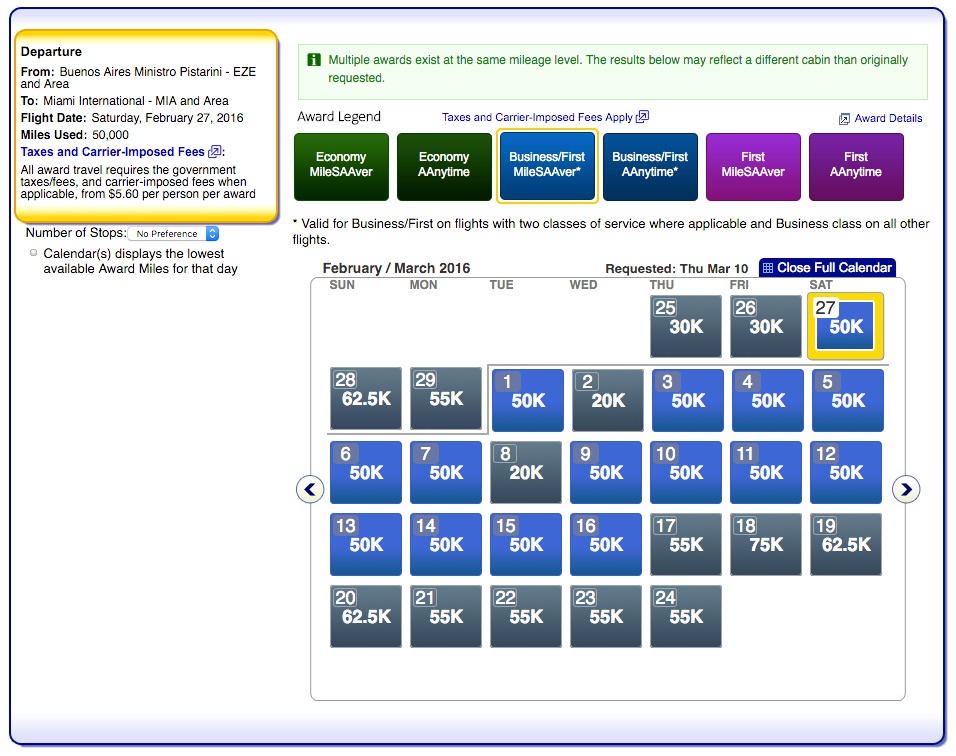956x756 pixels.
Task: Pick February 29 at 55K miles
Action: pos(446,399)
